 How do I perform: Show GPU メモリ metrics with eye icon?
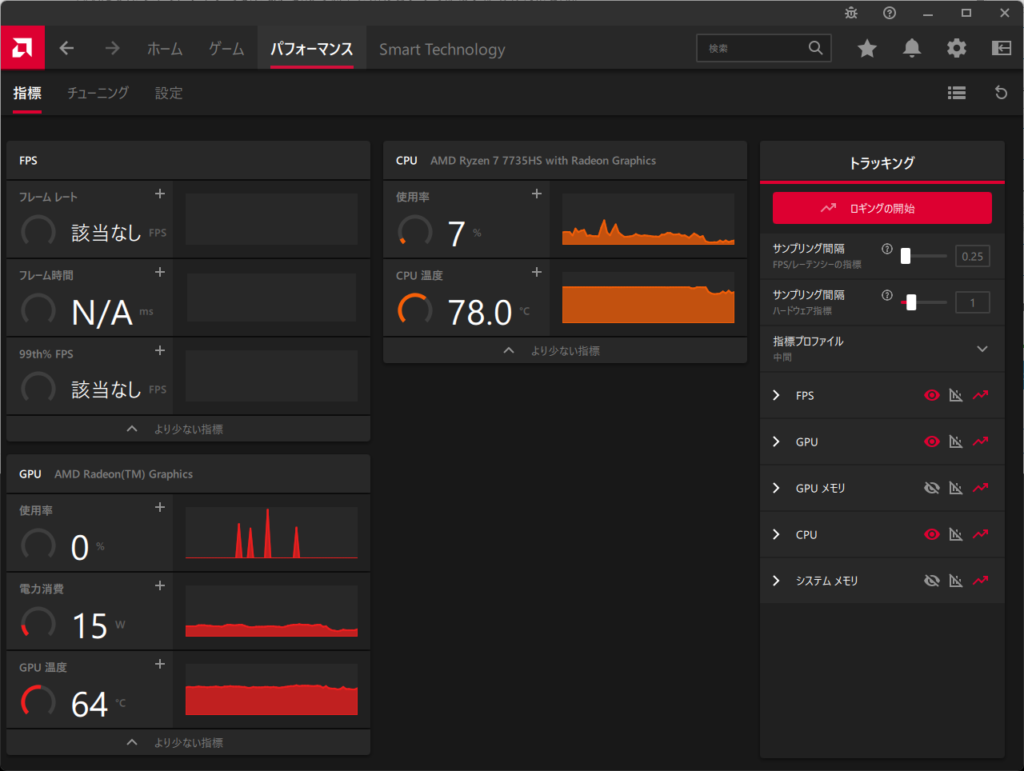(x=932, y=488)
